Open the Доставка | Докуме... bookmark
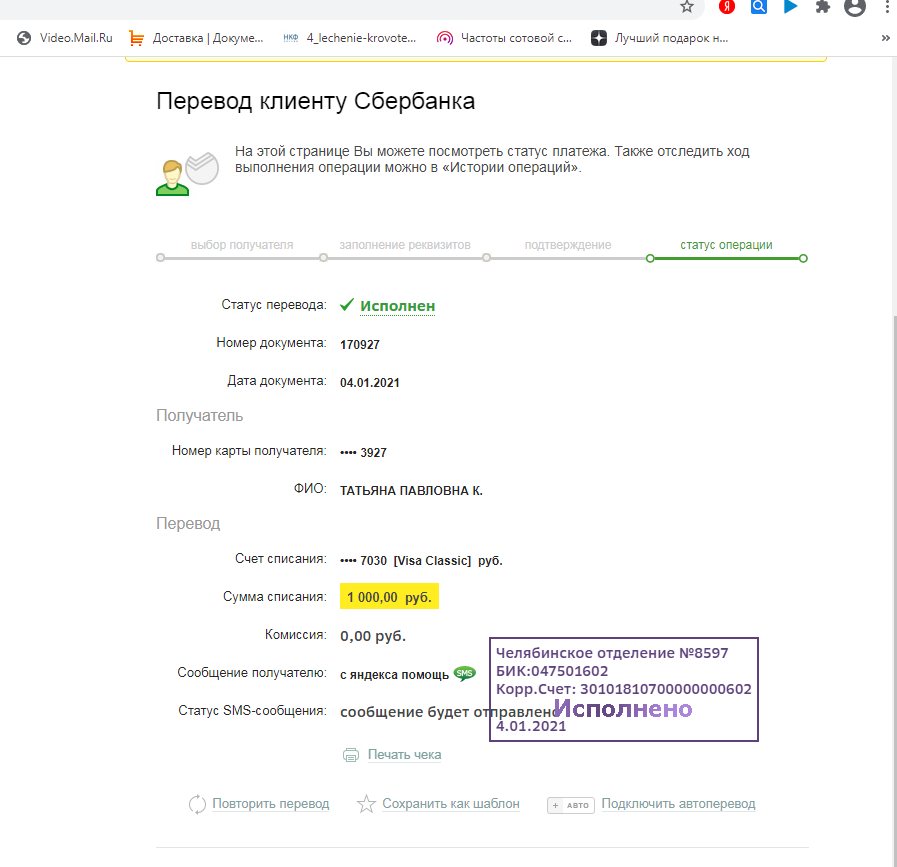 pyautogui.click(x=196, y=38)
